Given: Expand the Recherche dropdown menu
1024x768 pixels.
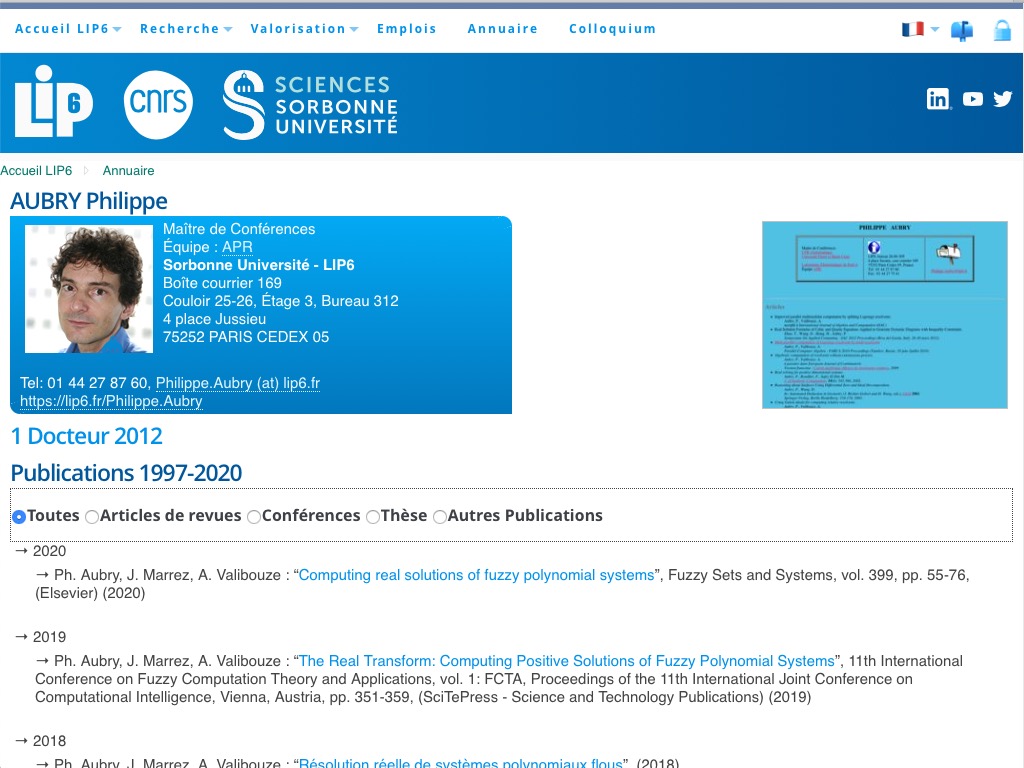Looking at the screenshot, I should (x=186, y=29).
